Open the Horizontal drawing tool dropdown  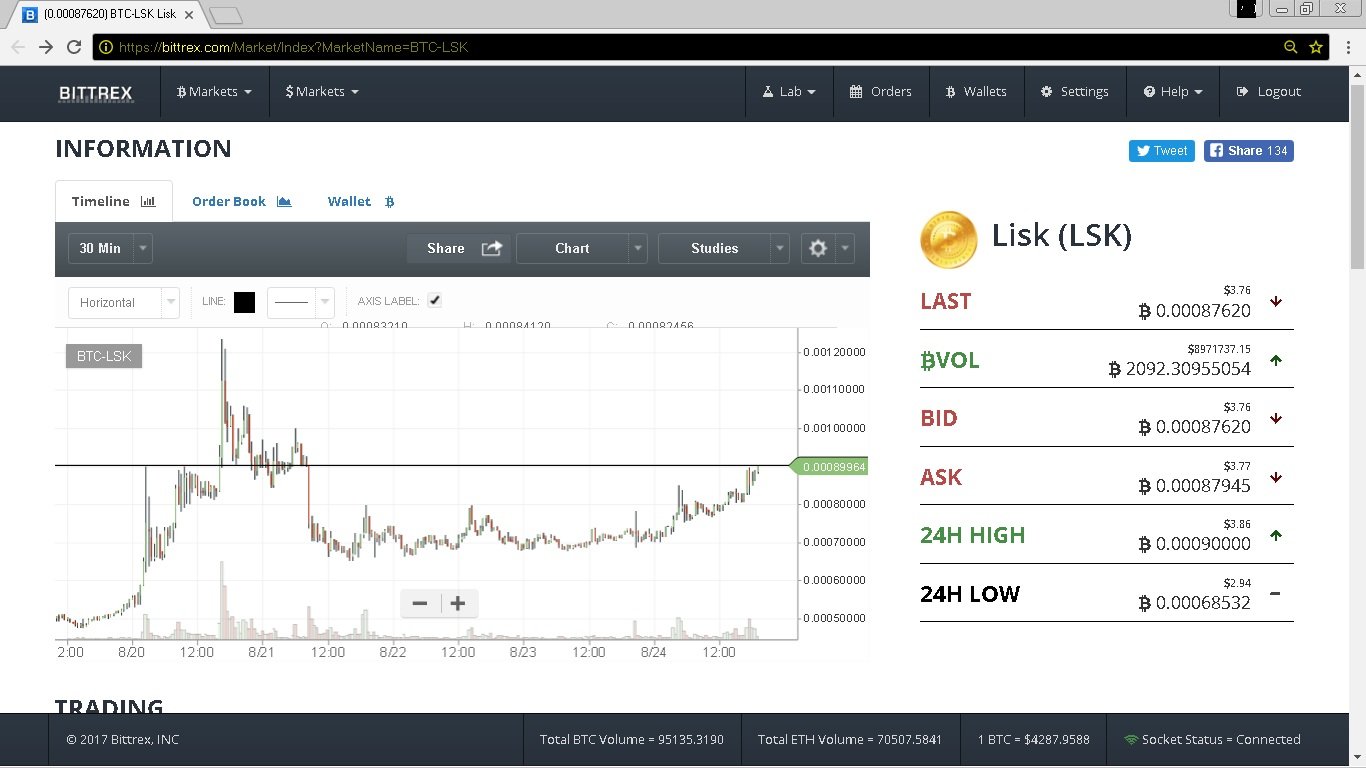[124, 302]
